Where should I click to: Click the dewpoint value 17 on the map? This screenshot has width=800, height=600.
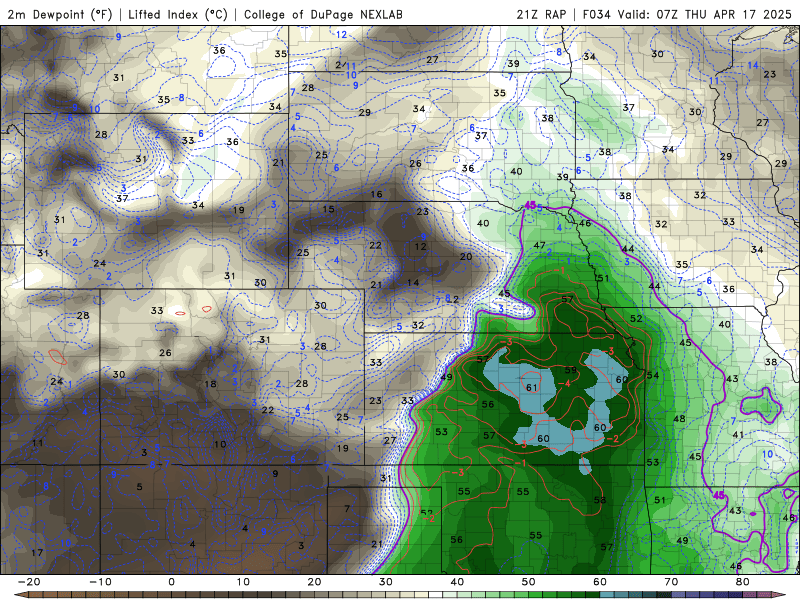[x=37, y=553]
